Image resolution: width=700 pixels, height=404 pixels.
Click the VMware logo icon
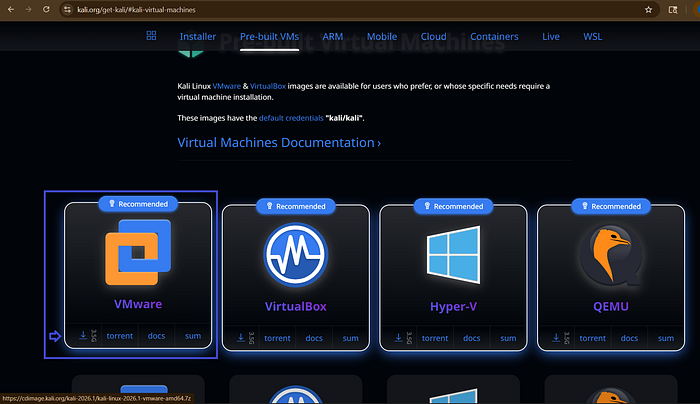click(x=138, y=252)
